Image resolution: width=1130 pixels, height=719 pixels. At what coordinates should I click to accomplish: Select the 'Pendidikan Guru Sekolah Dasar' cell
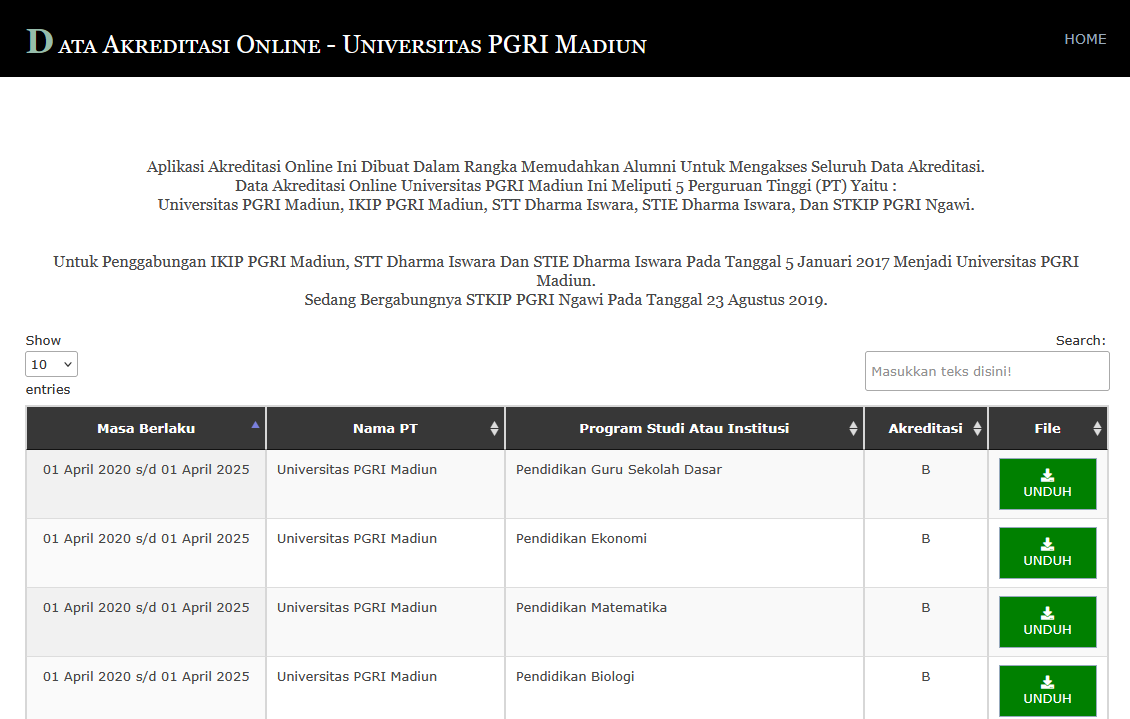685,484
